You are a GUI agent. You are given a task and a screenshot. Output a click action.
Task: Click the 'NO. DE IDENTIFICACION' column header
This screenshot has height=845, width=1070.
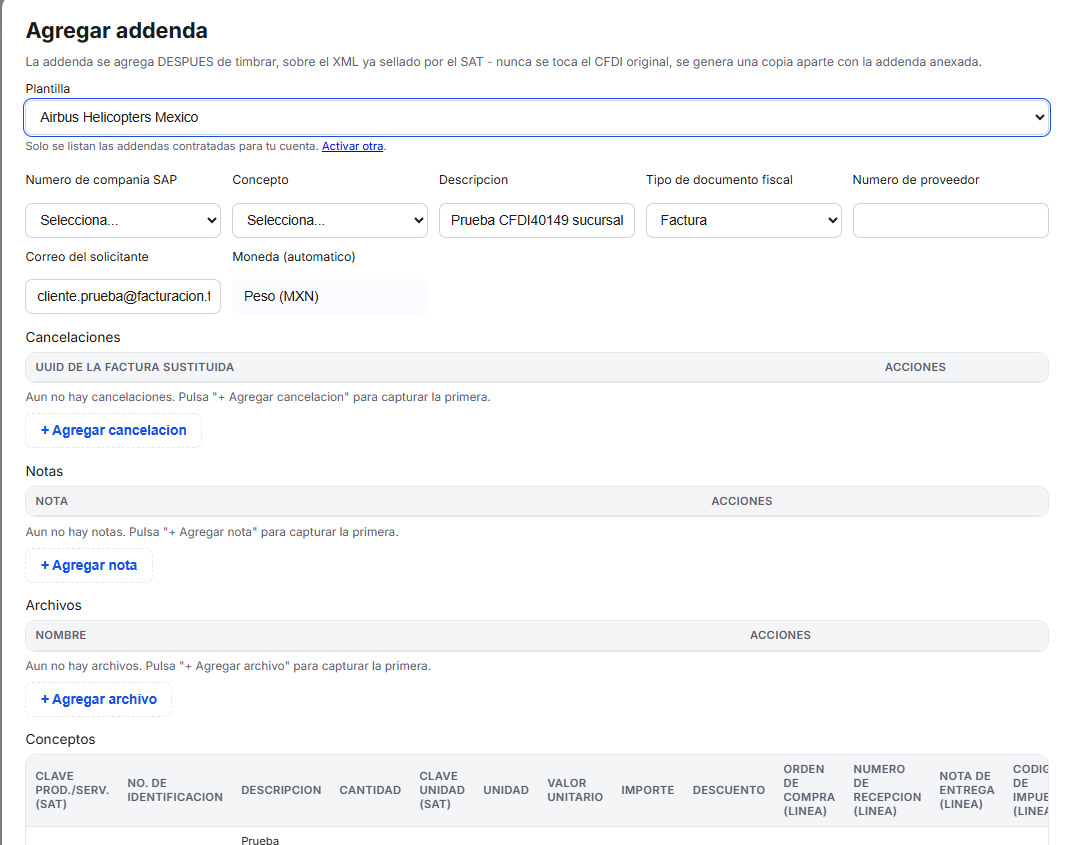pyautogui.click(x=175, y=790)
